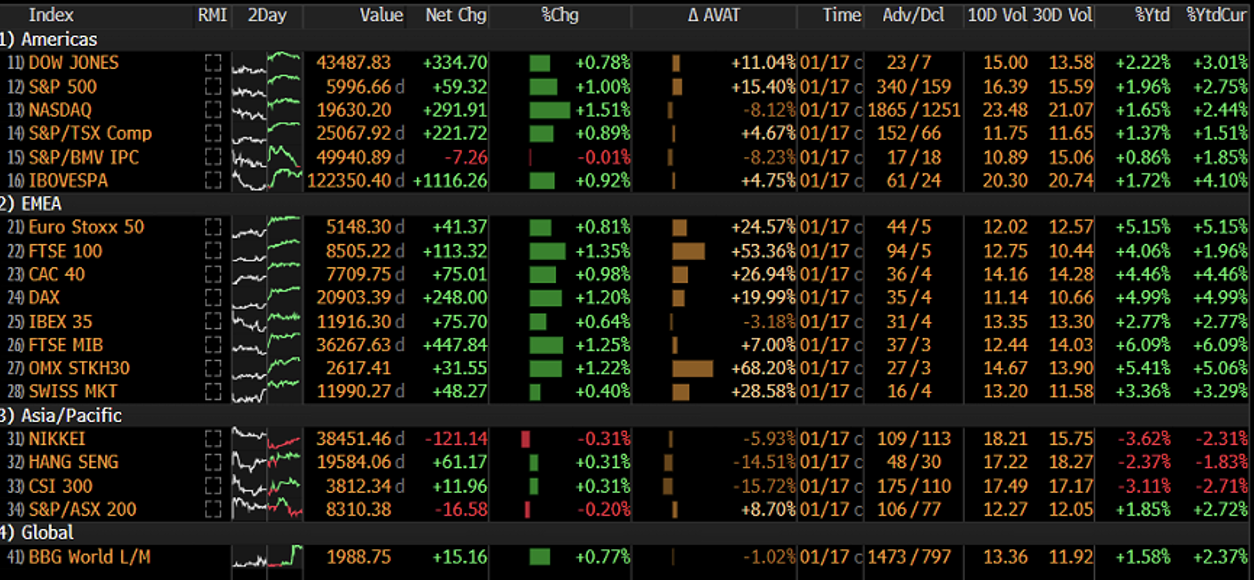Toggle the RMI checkbox for S&P/ASX 200
Screen dimensions: 1254x580
pyautogui.click(x=212, y=509)
